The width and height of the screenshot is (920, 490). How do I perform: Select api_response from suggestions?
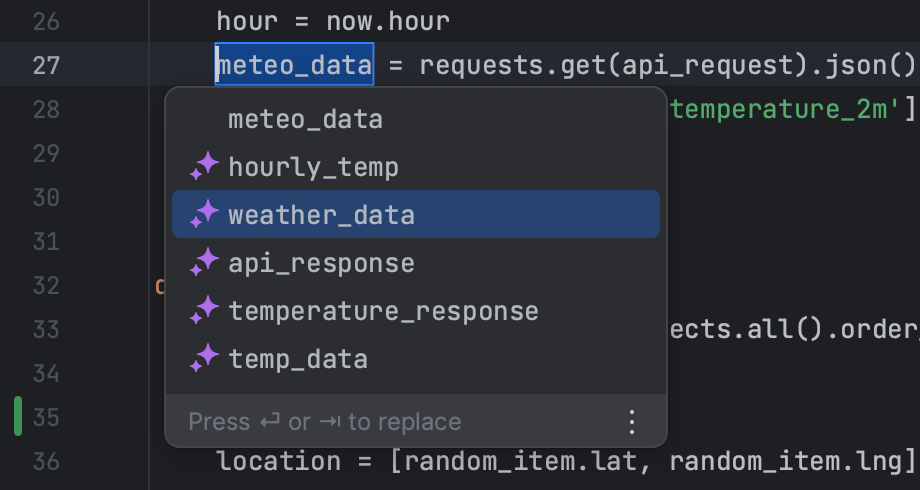[416, 262]
